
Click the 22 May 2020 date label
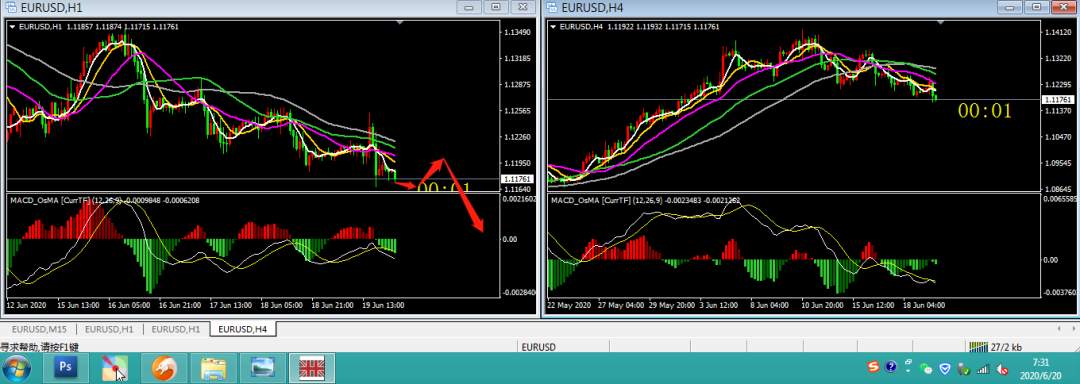569,304
